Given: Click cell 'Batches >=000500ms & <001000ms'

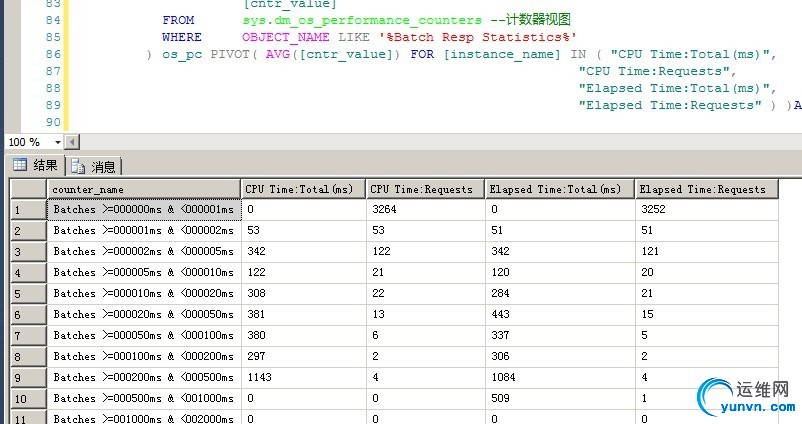Looking at the screenshot, I should point(144,398).
